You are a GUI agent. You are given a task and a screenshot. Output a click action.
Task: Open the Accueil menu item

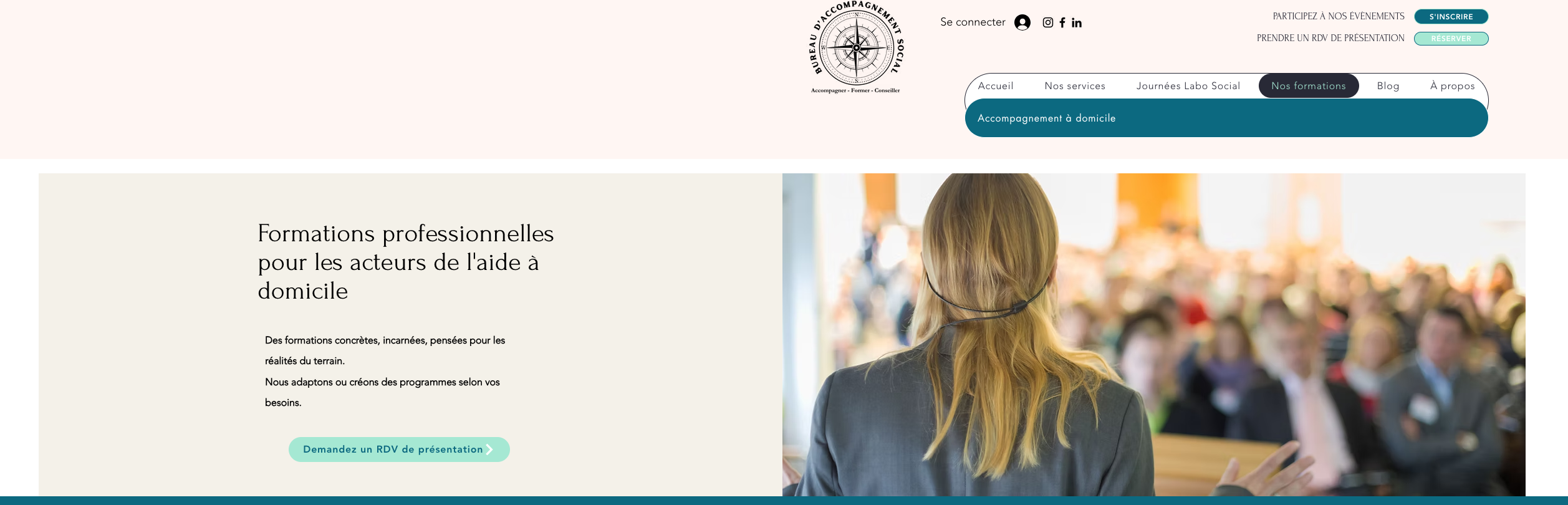tap(996, 86)
